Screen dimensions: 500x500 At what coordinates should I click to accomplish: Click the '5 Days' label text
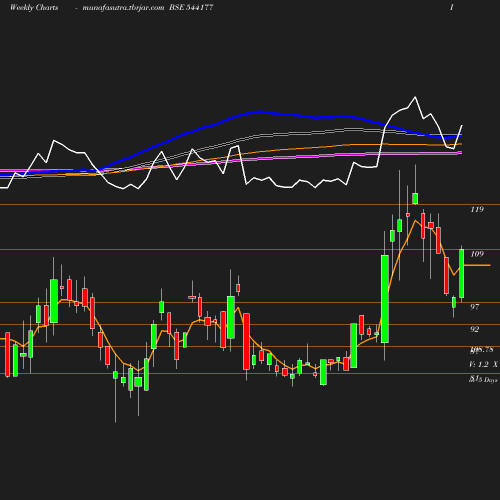tap(487, 380)
